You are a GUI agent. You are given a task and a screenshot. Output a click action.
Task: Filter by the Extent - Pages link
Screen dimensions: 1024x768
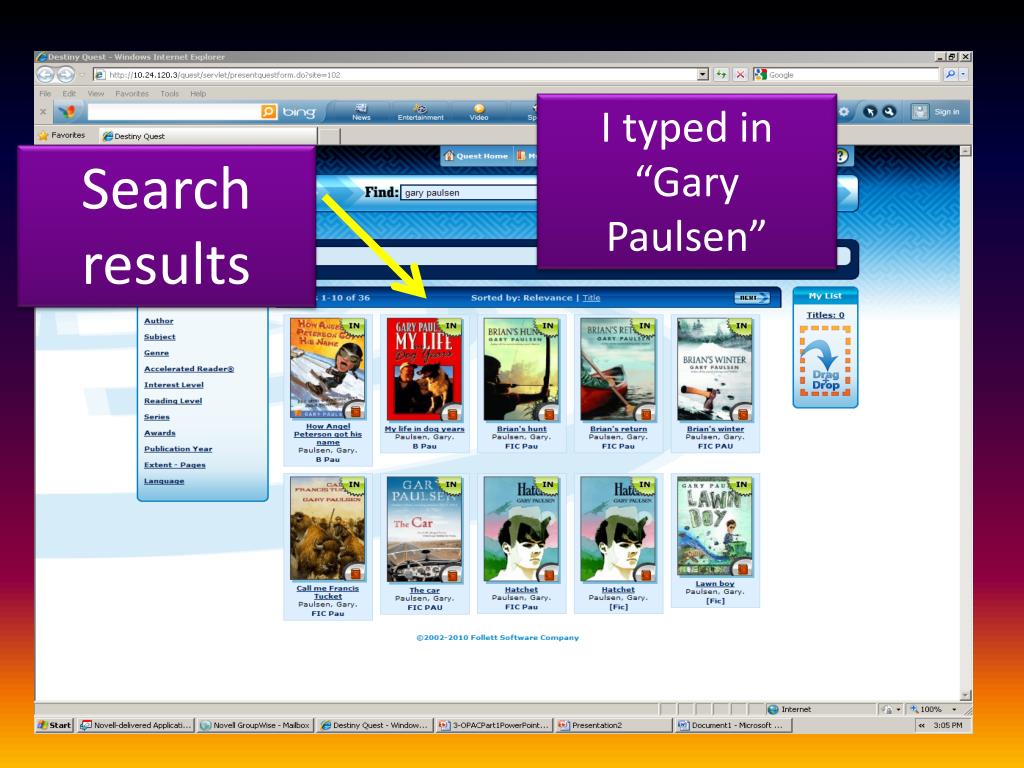(x=174, y=465)
